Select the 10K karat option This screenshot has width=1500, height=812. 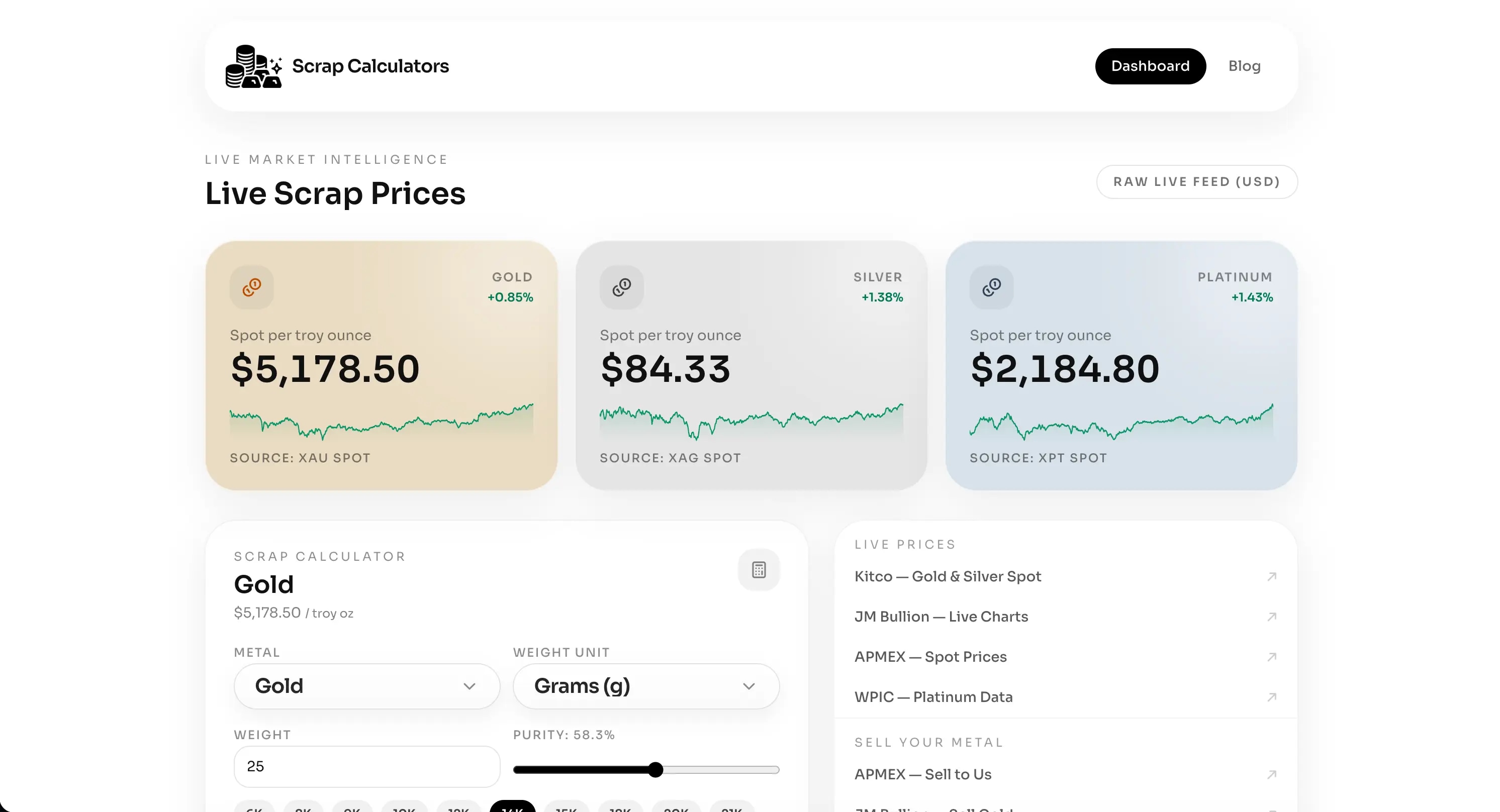(x=404, y=808)
